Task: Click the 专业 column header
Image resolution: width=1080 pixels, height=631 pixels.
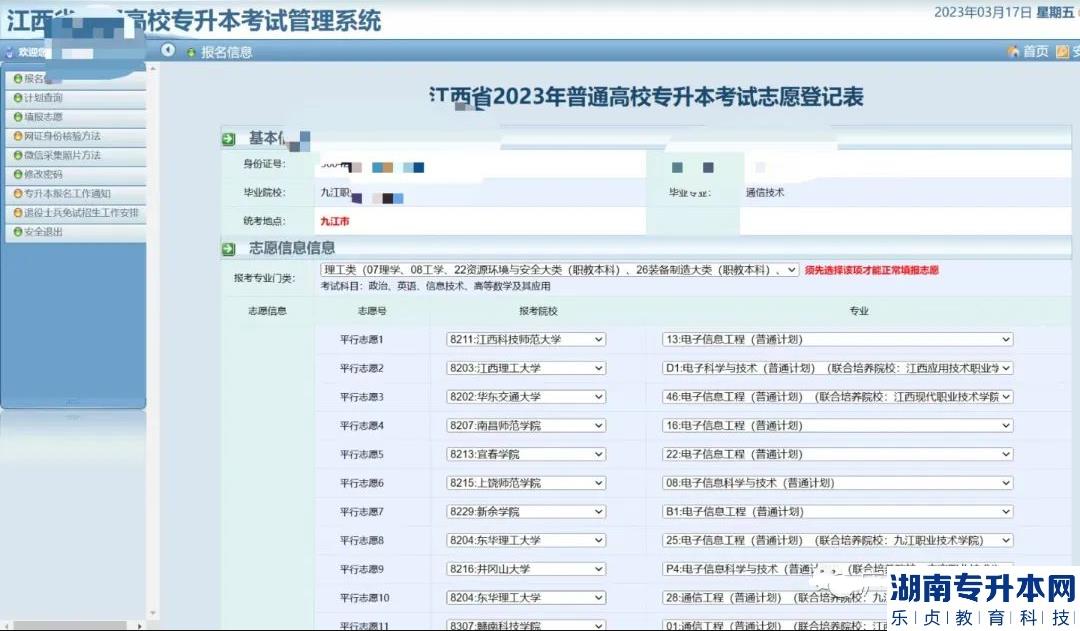Action: click(x=858, y=311)
